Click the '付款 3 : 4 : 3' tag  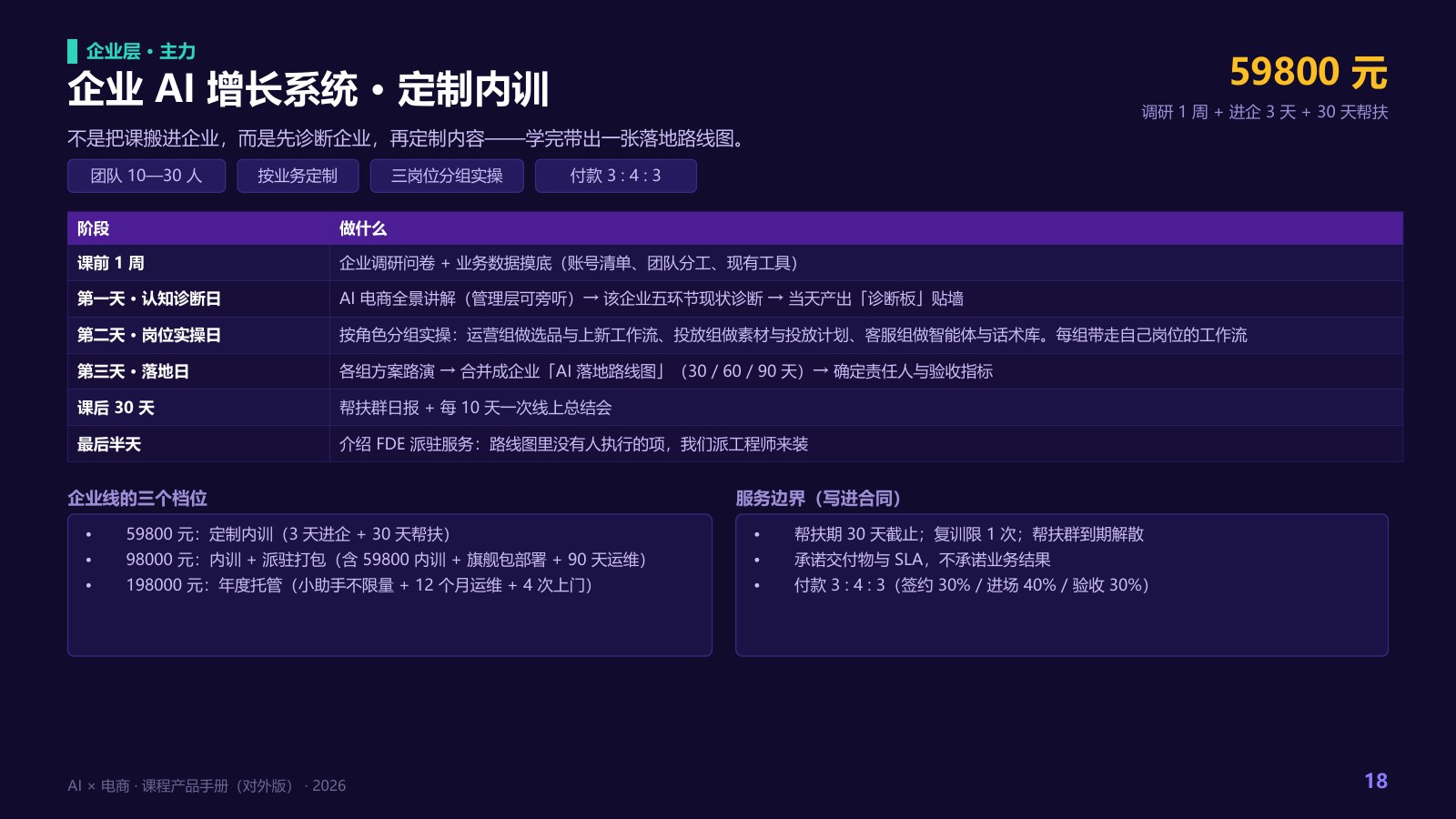[x=616, y=176]
